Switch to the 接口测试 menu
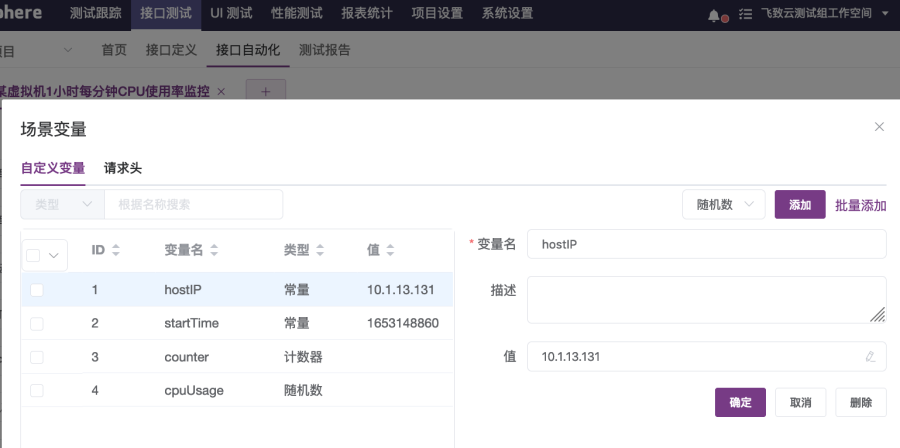900x448 pixels. click(x=166, y=14)
